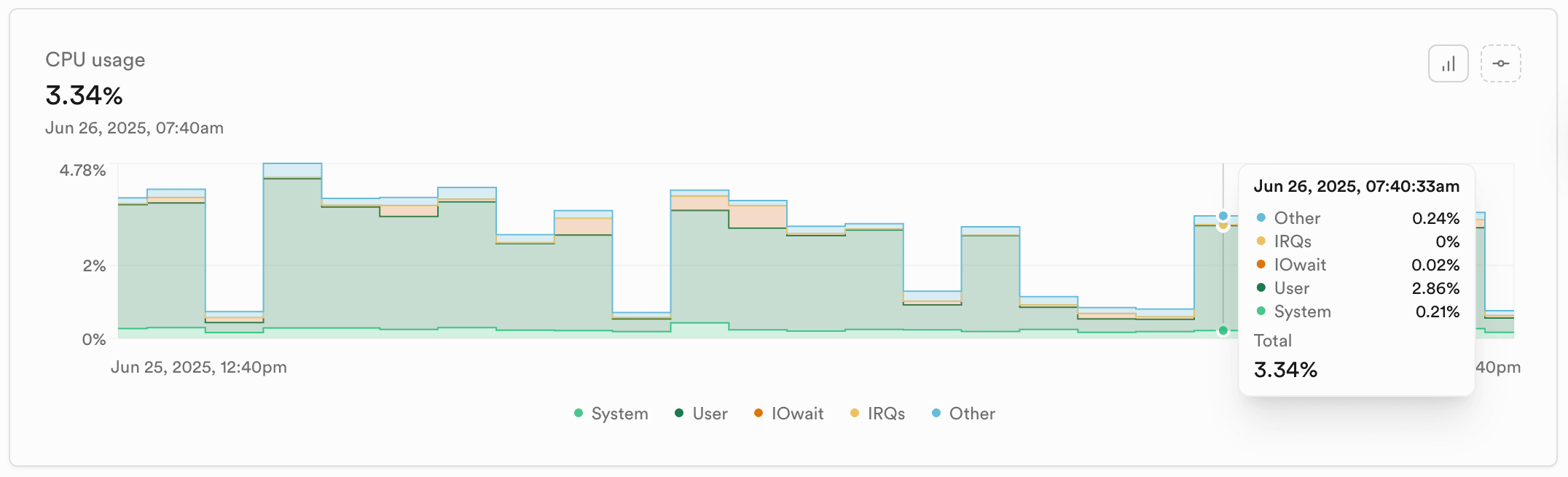
Task: Click the Other hover marker on the chart
Action: point(1223,214)
